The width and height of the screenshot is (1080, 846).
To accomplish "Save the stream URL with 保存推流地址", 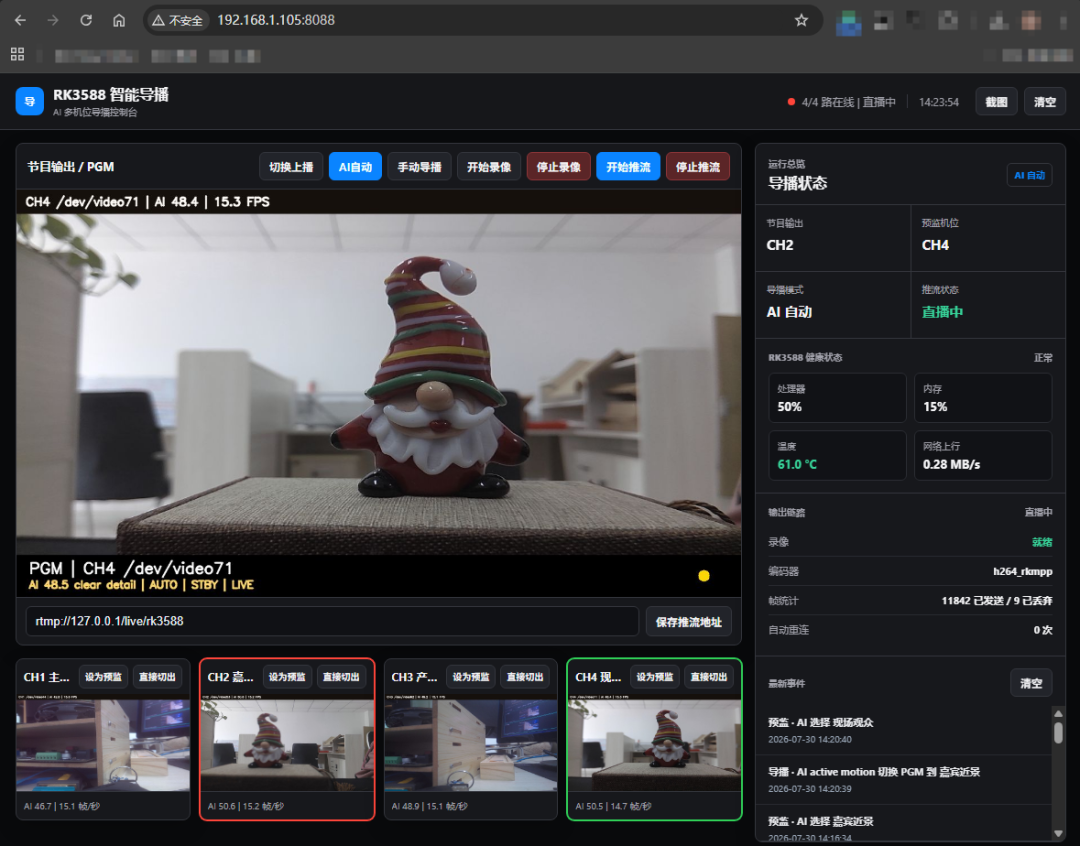I will point(689,621).
